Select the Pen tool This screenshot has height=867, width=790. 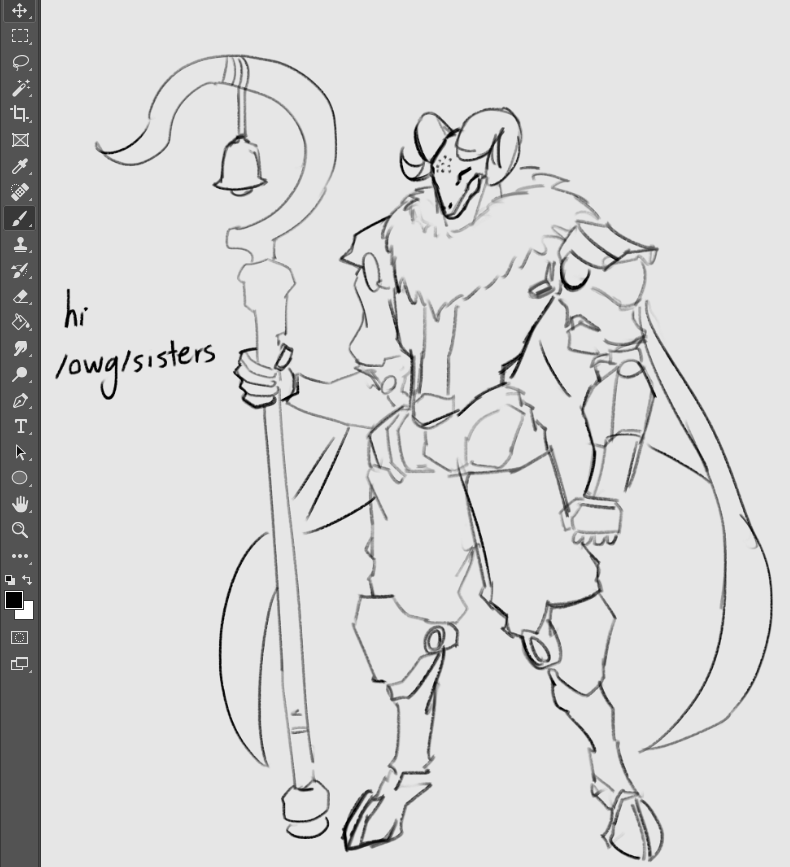click(x=20, y=400)
